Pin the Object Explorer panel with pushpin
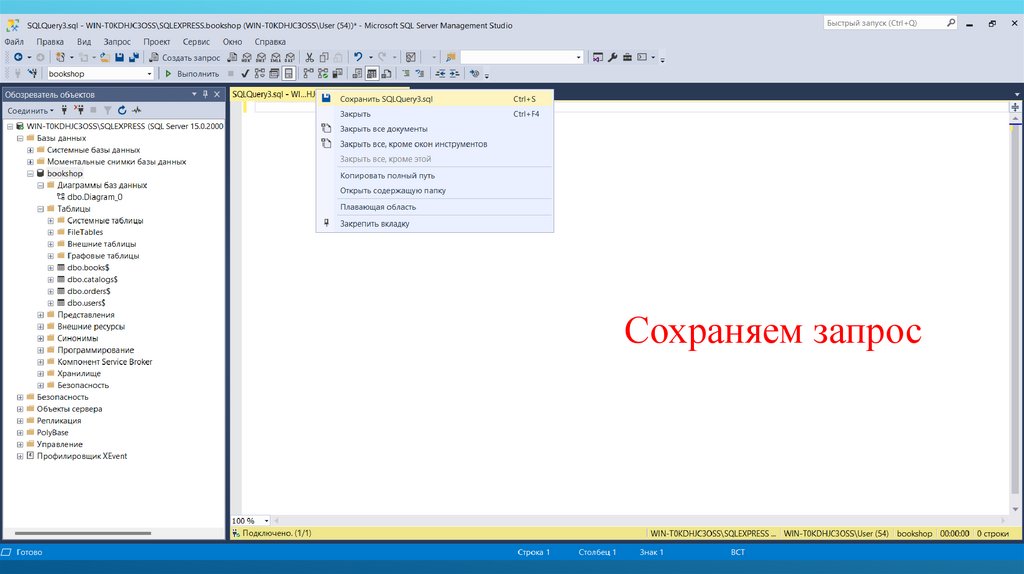Screen dimensions: 1024x574 [206, 94]
